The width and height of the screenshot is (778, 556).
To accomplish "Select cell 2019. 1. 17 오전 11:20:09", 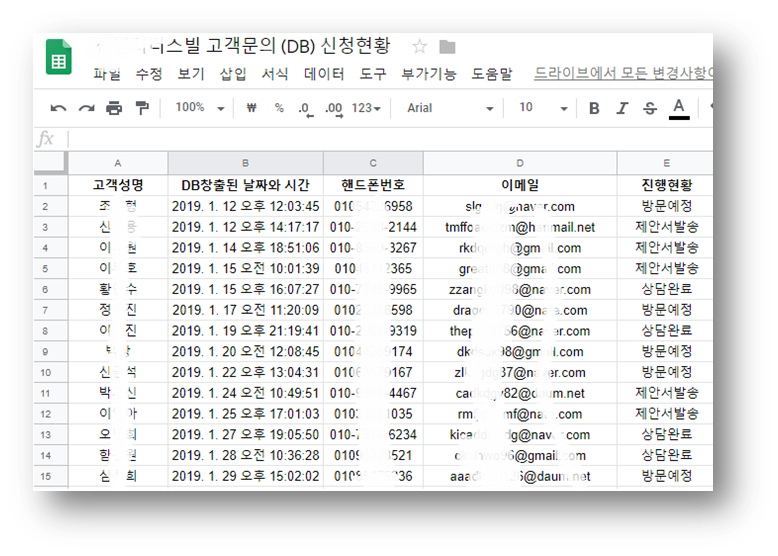I will coord(245,310).
